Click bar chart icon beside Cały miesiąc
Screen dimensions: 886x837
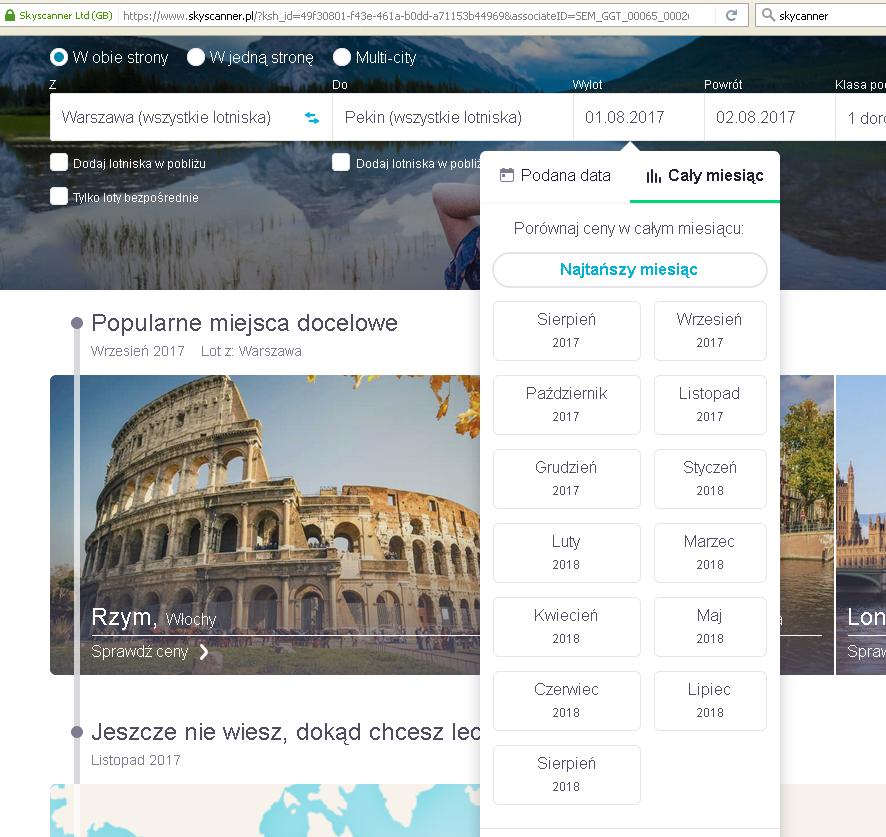click(x=654, y=176)
